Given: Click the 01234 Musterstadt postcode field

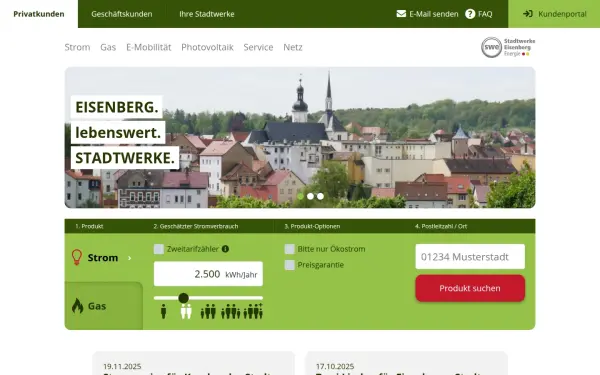Looking at the screenshot, I should click(470, 257).
